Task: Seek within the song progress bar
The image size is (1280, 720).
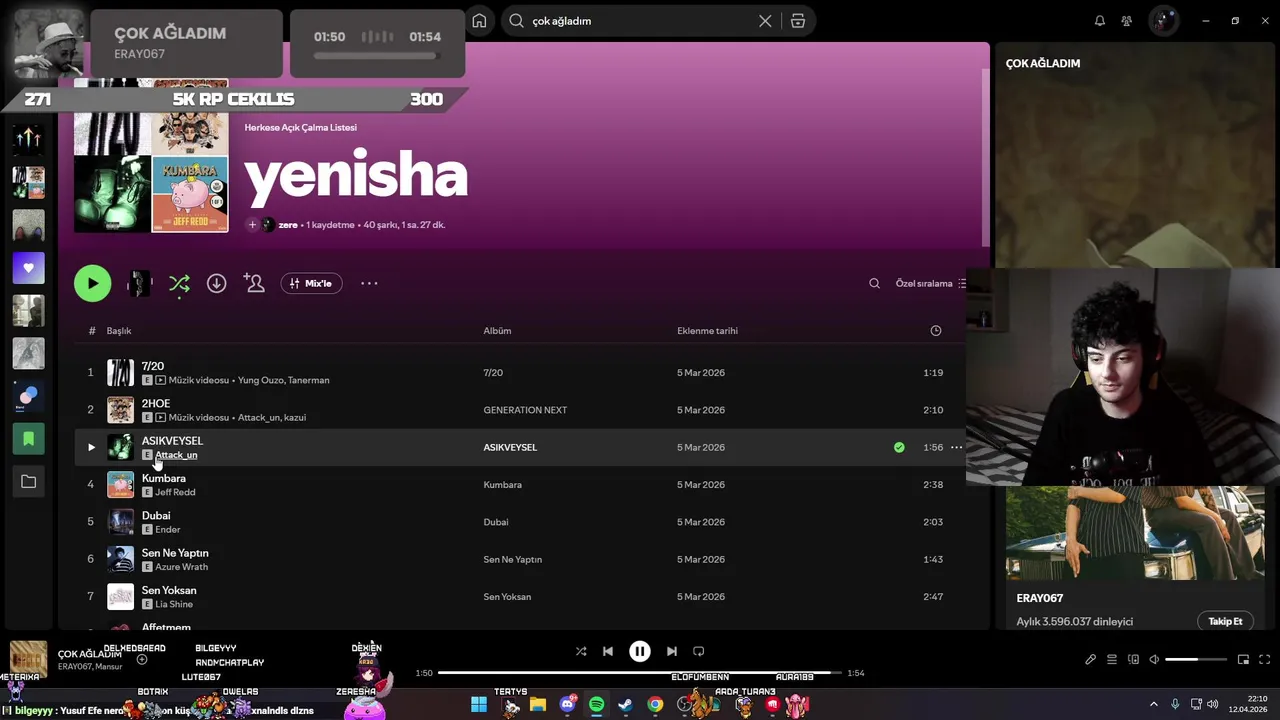Action: click(x=640, y=673)
